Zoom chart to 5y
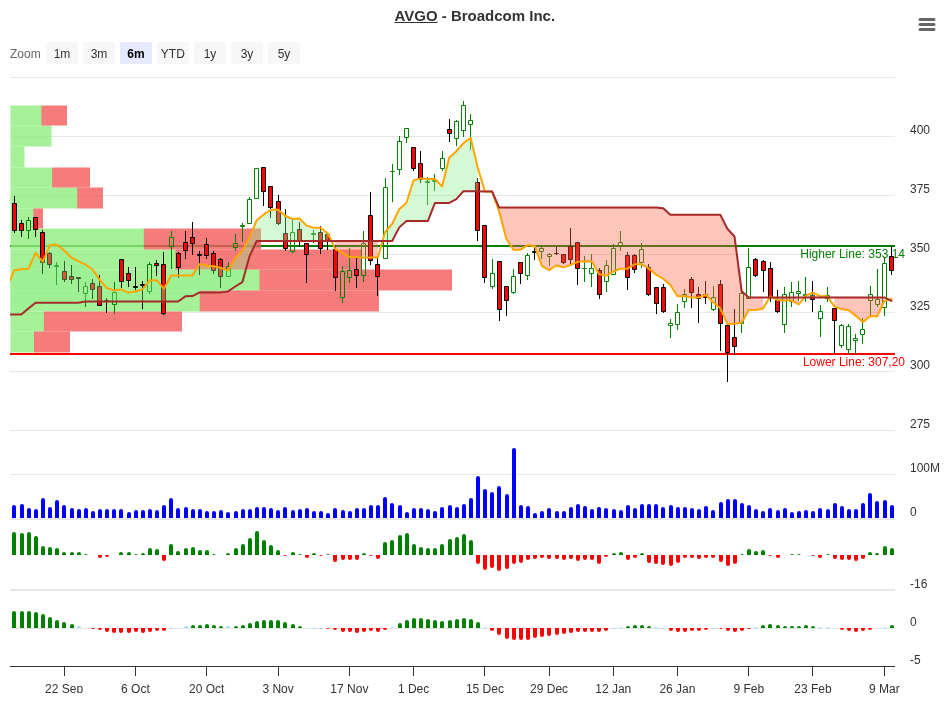This screenshot has width=950, height=720. coord(284,53)
